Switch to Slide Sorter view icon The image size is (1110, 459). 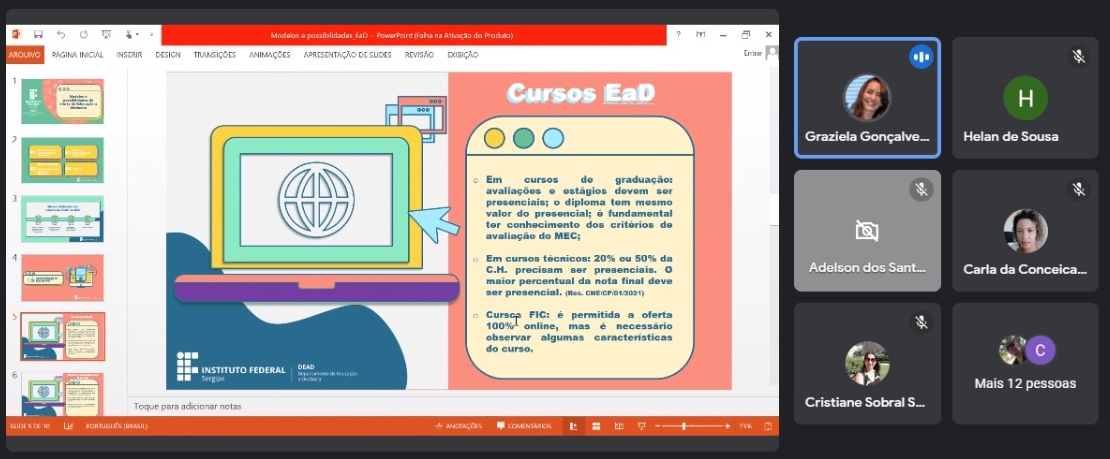tap(596, 426)
